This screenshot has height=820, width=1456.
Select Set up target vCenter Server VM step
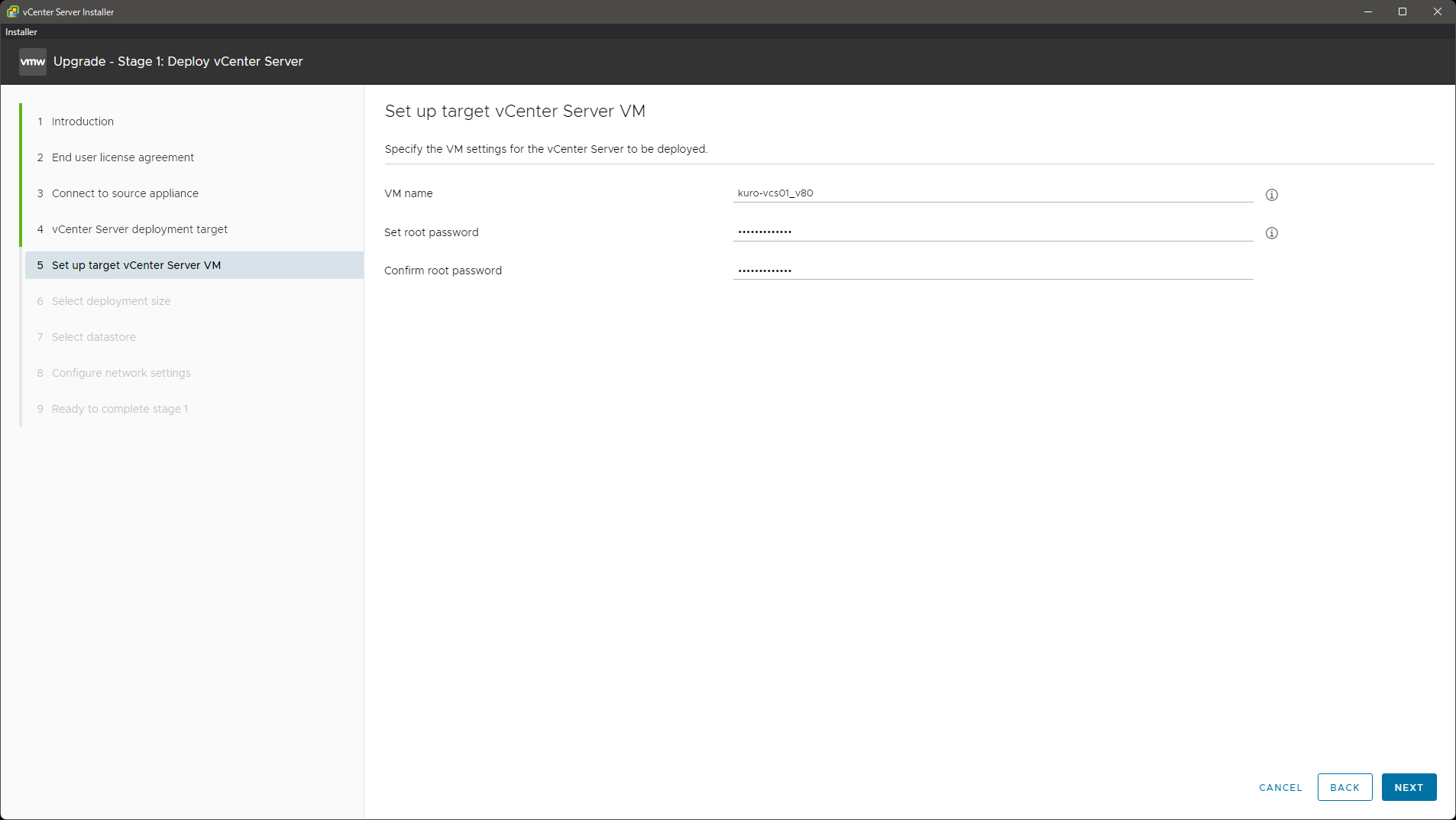point(136,265)
